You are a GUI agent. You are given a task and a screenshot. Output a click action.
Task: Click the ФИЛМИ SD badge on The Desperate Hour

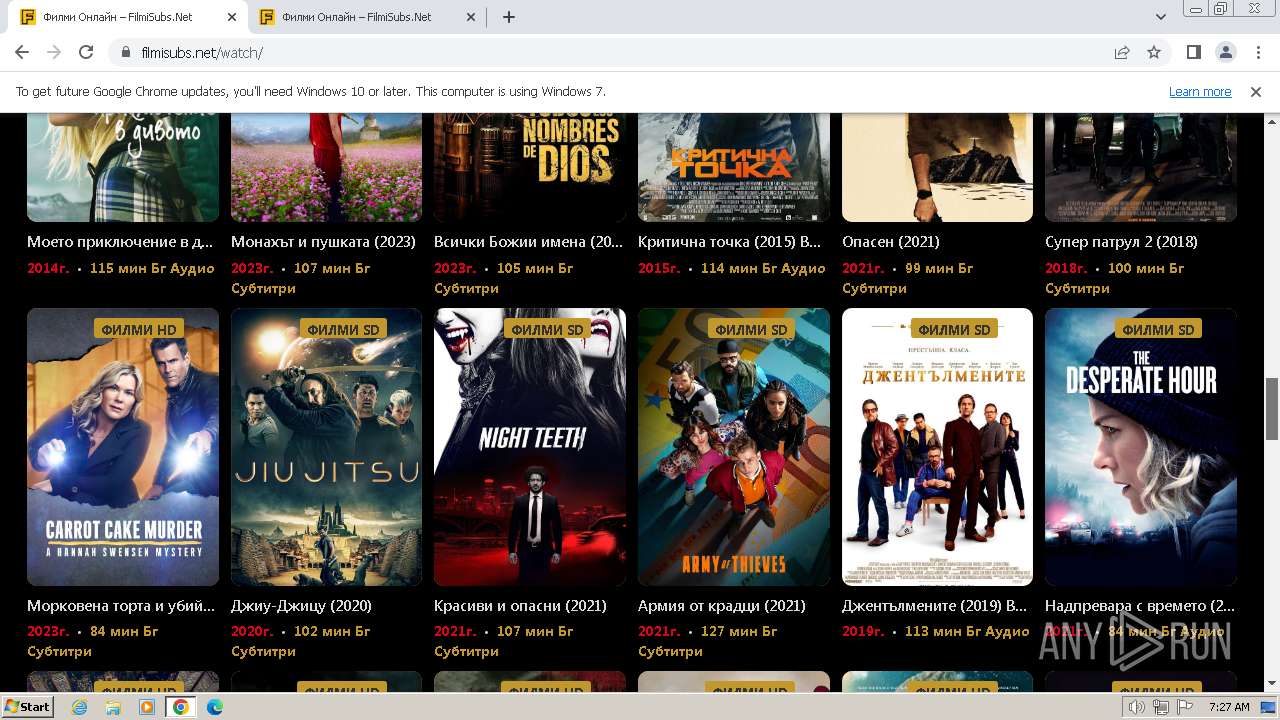[1158, 329]
